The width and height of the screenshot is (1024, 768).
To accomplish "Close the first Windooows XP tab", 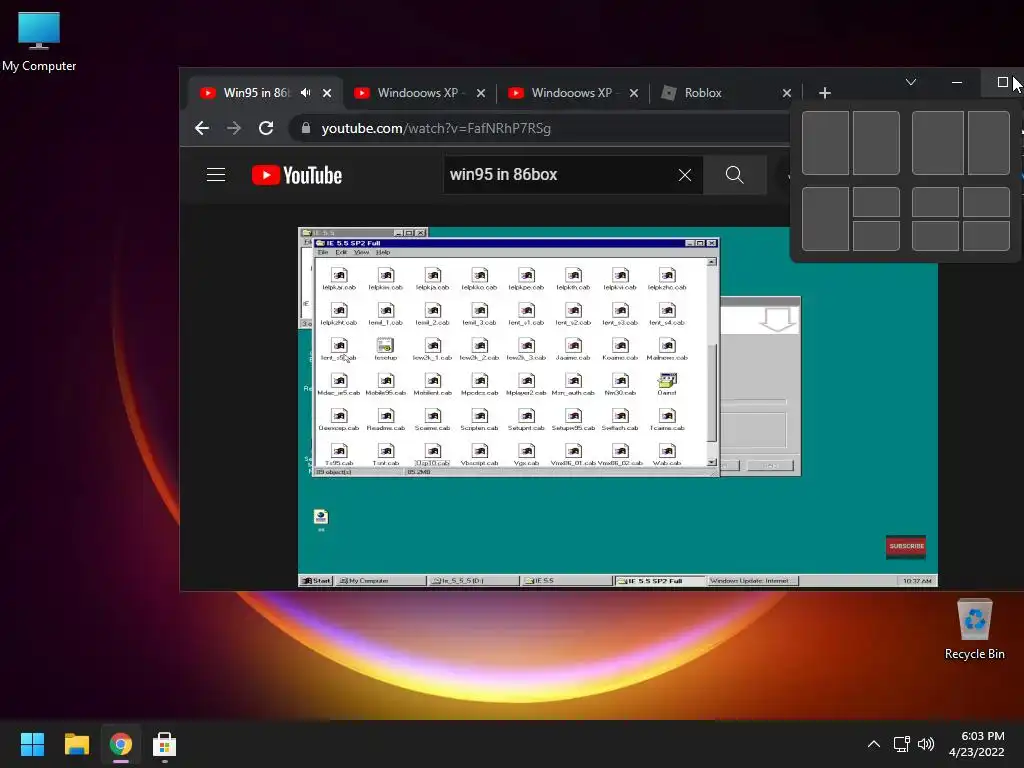I will 481,93.
